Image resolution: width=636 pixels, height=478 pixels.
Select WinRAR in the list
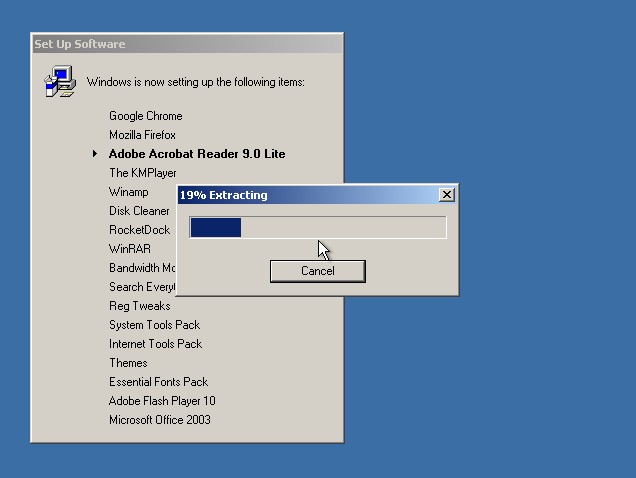point(130,249)
